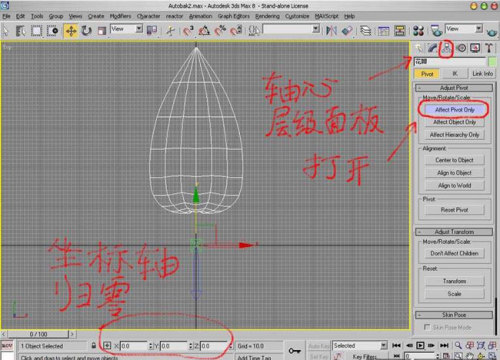The image size is (500, 360).
Task: Toggle the Angle Snap button
Action: pos(204,31)
